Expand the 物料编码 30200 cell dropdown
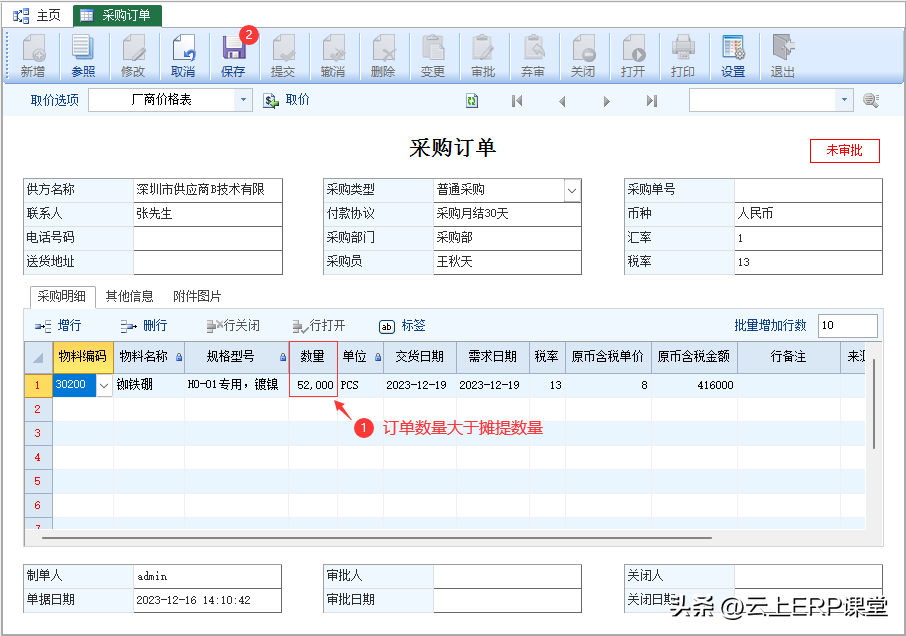 click(x=104, y=385)
